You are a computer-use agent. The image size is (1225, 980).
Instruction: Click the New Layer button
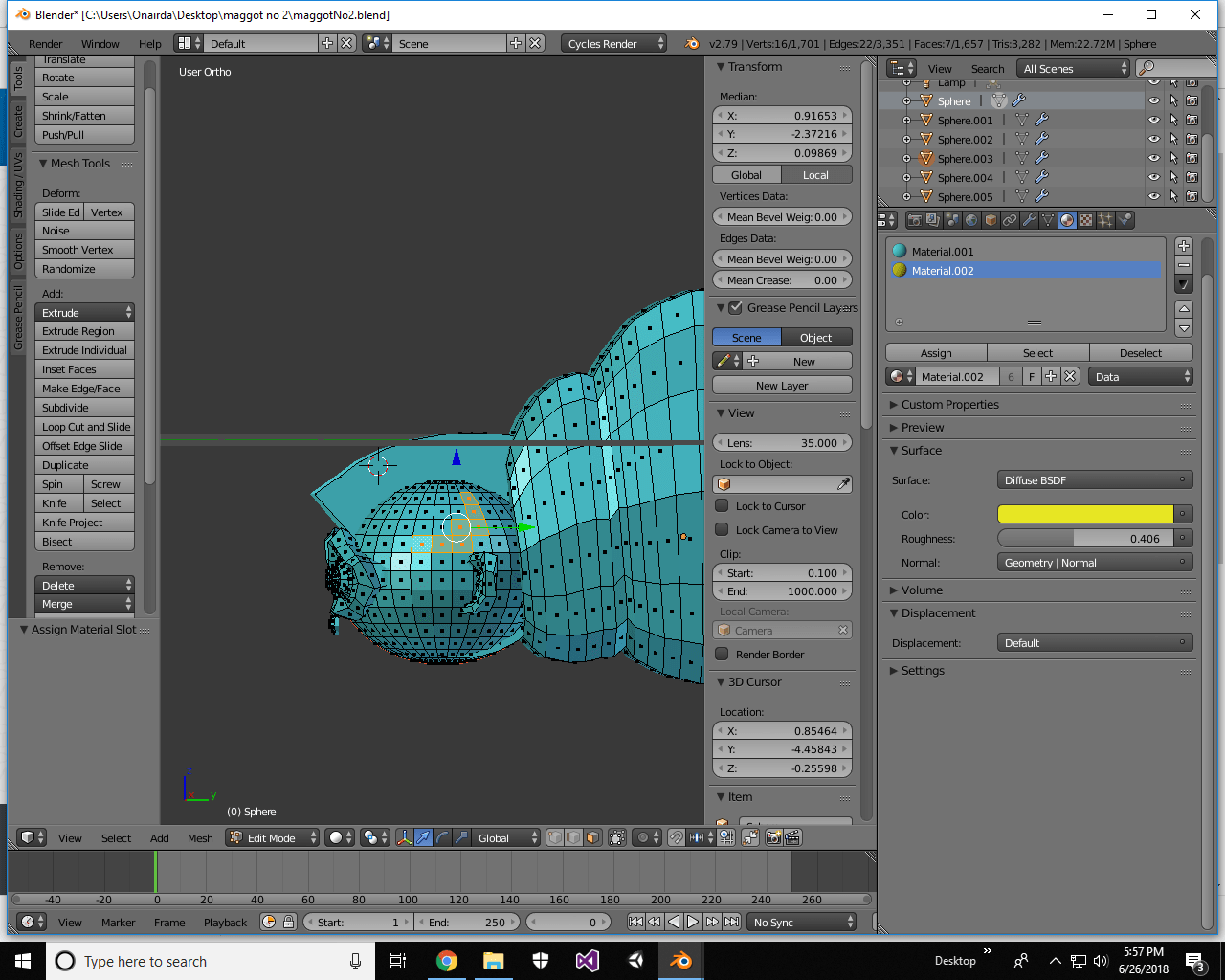(782, 386)
